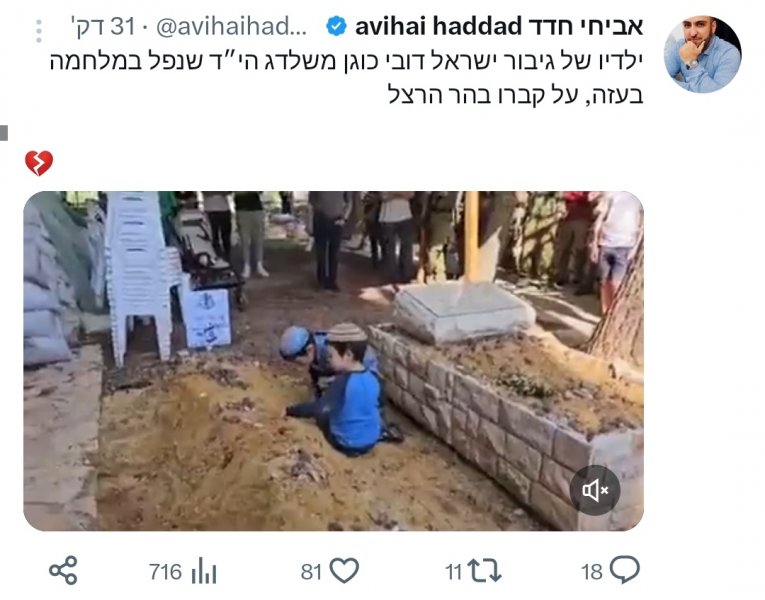Click the 81 likes count
This screenshot has width=765, height=600.
coord(311,572)
